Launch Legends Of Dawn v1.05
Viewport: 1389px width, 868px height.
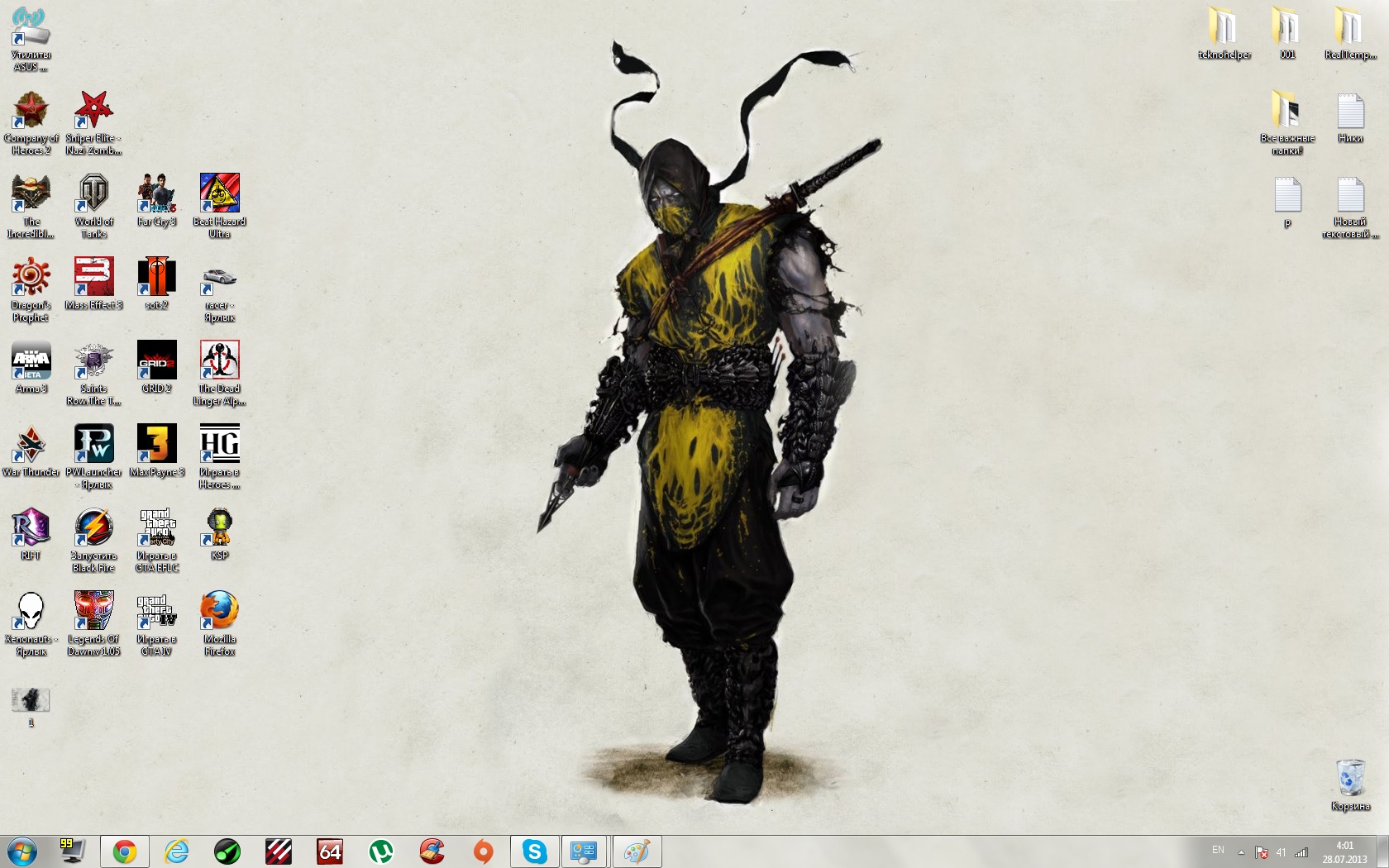93,624
